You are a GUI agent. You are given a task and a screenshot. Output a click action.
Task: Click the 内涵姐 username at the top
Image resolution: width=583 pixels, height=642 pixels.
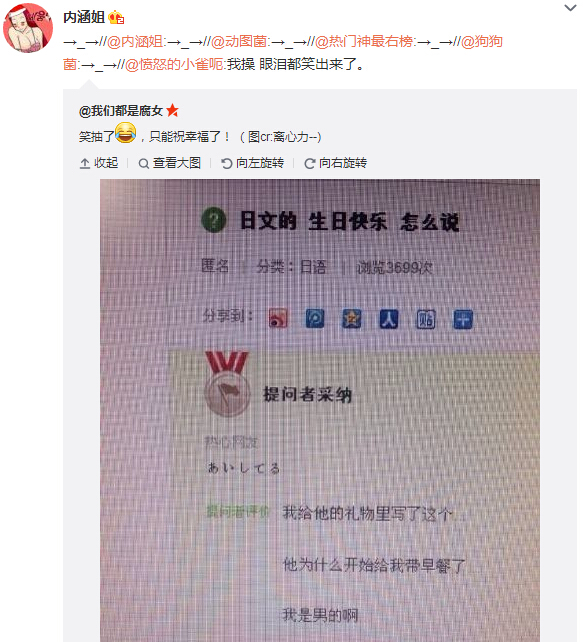84,17
